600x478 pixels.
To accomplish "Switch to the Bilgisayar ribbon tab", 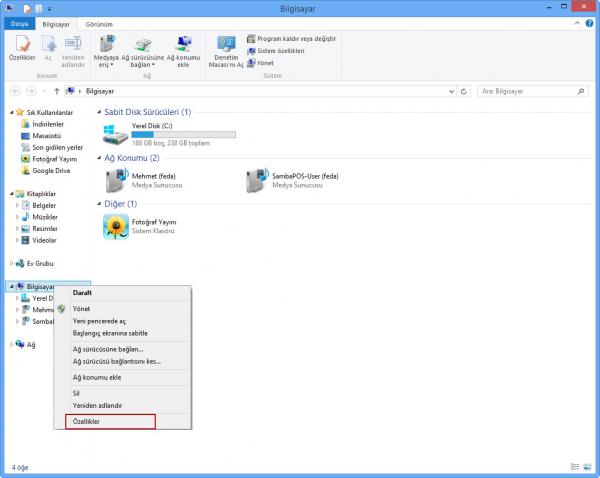I will click(x=56, y=24).
